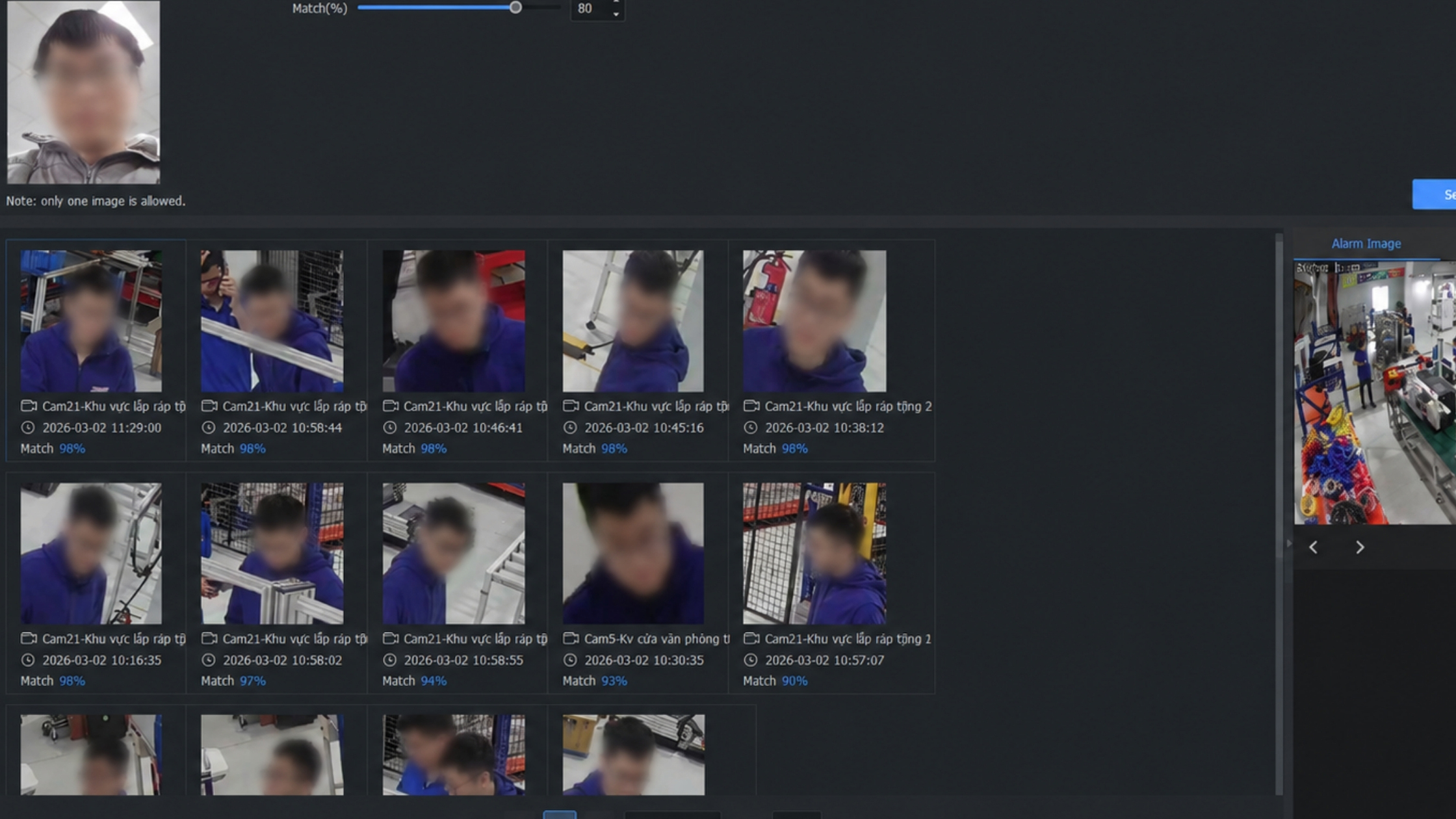Show the next alarm image with the right arrow

[1360, 547]
